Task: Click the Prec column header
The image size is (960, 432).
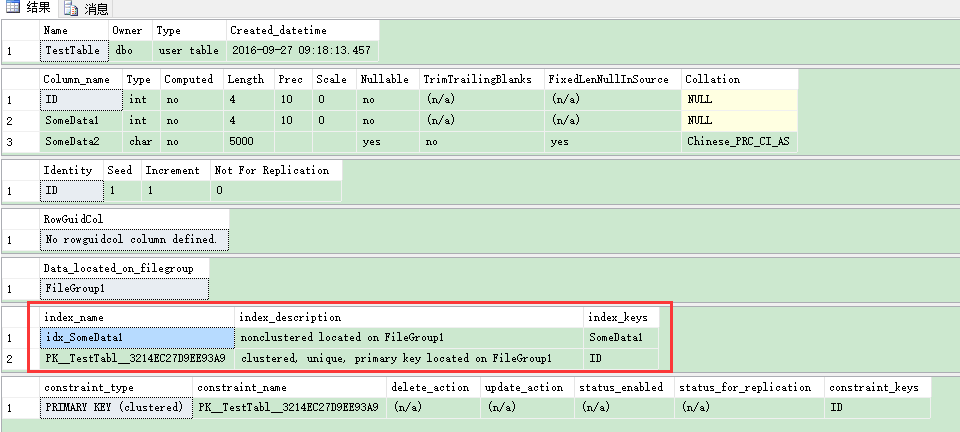Action: point(293,80)
